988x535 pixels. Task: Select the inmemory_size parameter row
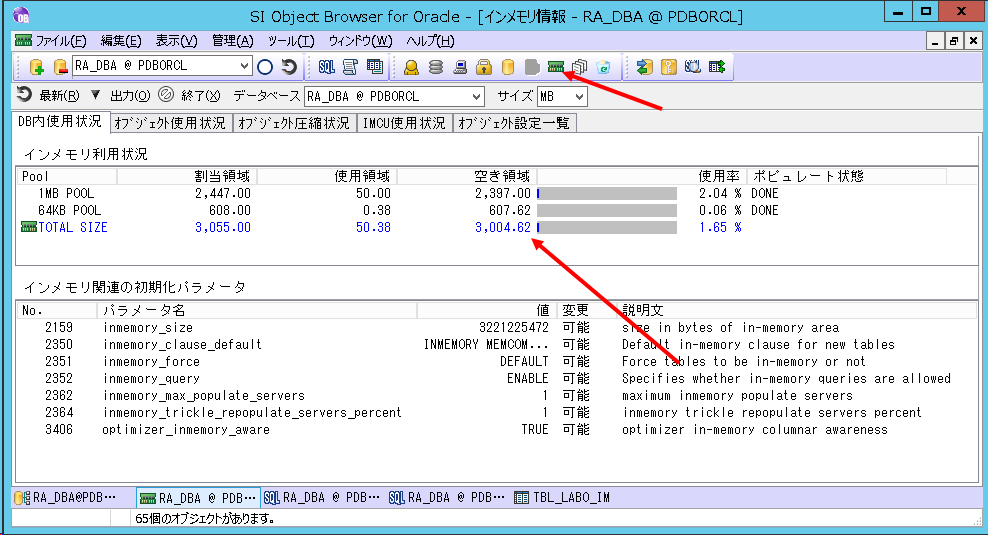148,328
